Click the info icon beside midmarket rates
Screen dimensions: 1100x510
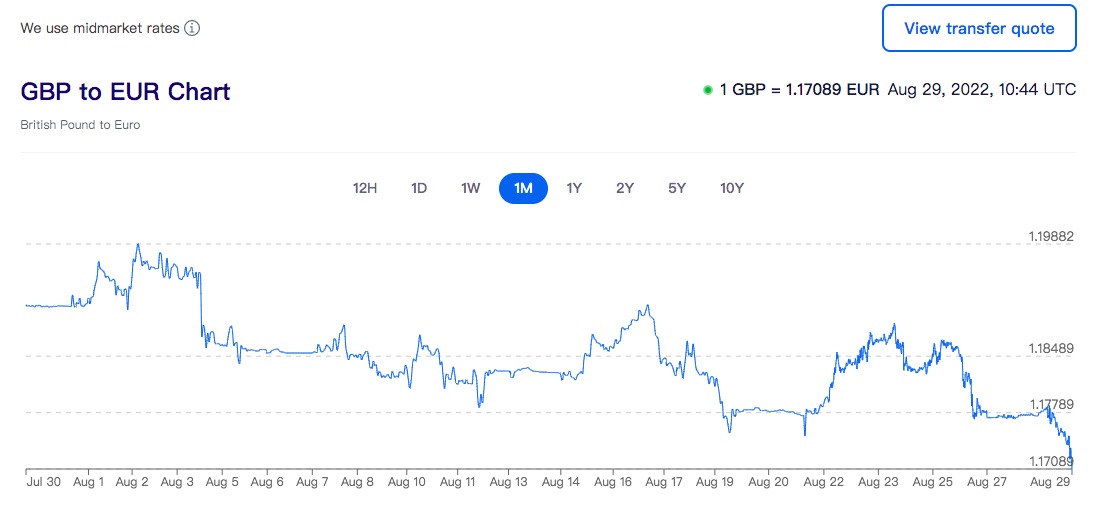pos(192,29)
